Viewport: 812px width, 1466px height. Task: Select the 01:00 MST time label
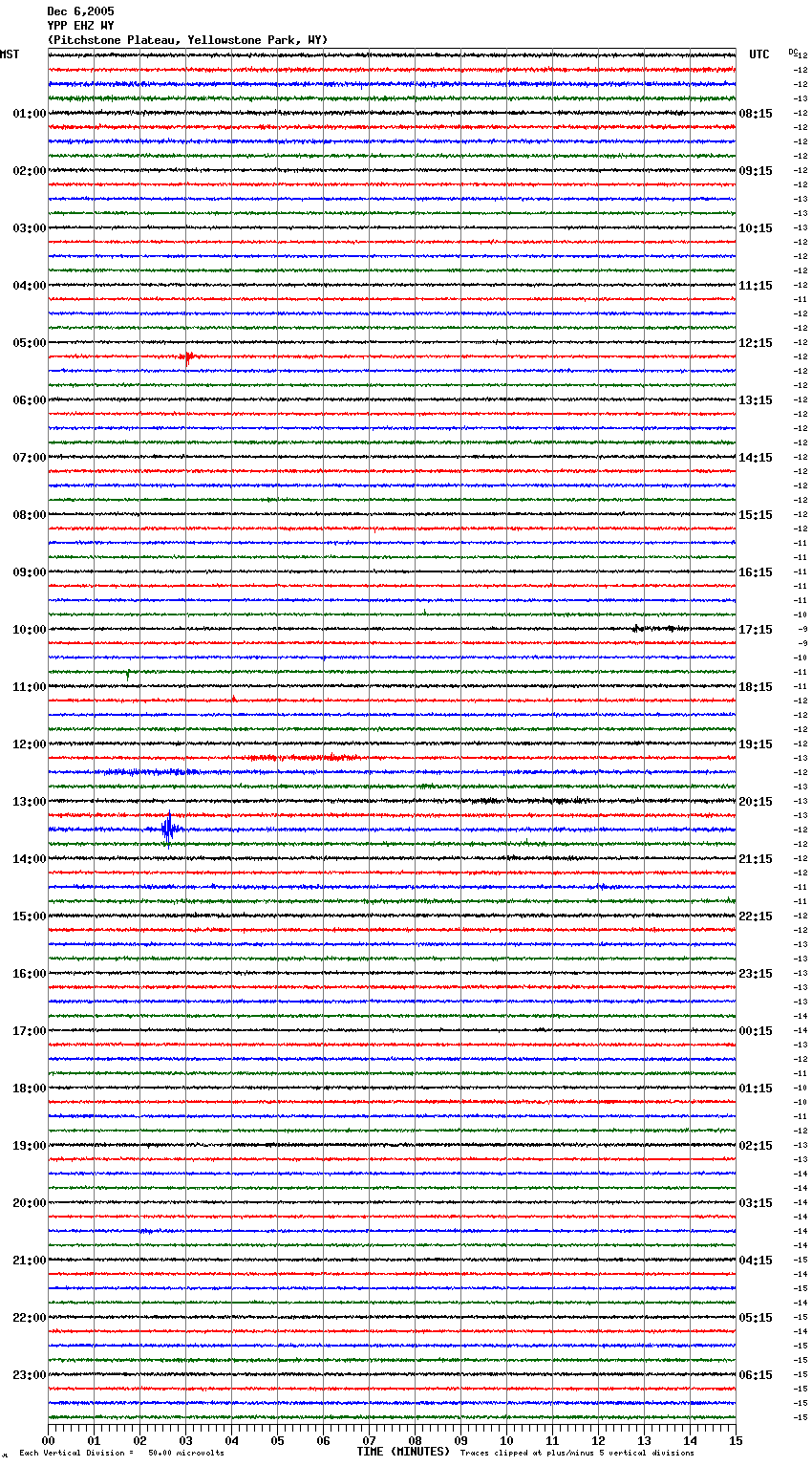(29, 114)
